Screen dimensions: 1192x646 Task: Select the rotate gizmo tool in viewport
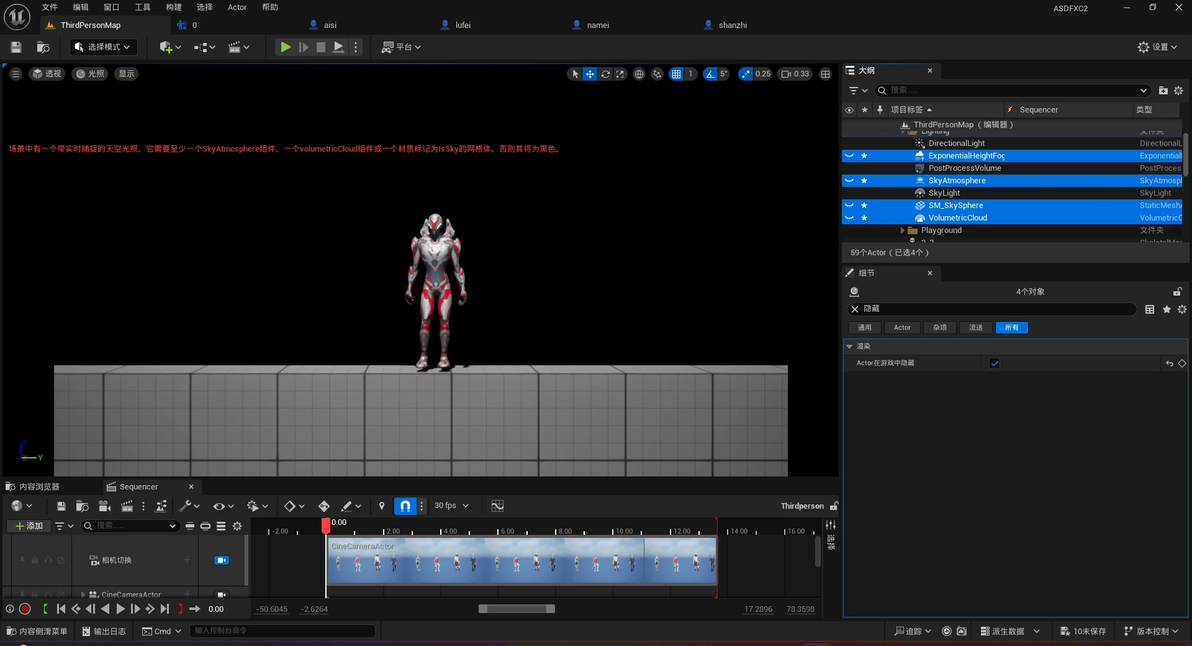tap(605, 74)
